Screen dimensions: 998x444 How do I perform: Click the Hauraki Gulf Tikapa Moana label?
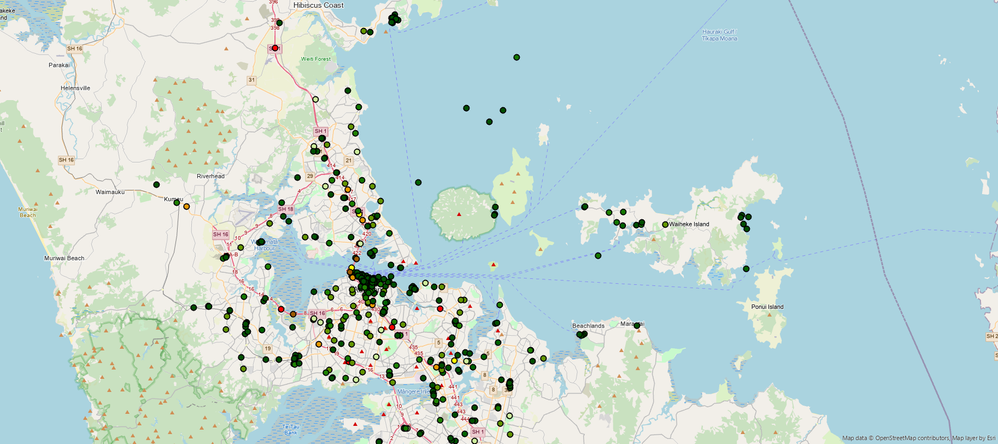[x=720, y=35]
